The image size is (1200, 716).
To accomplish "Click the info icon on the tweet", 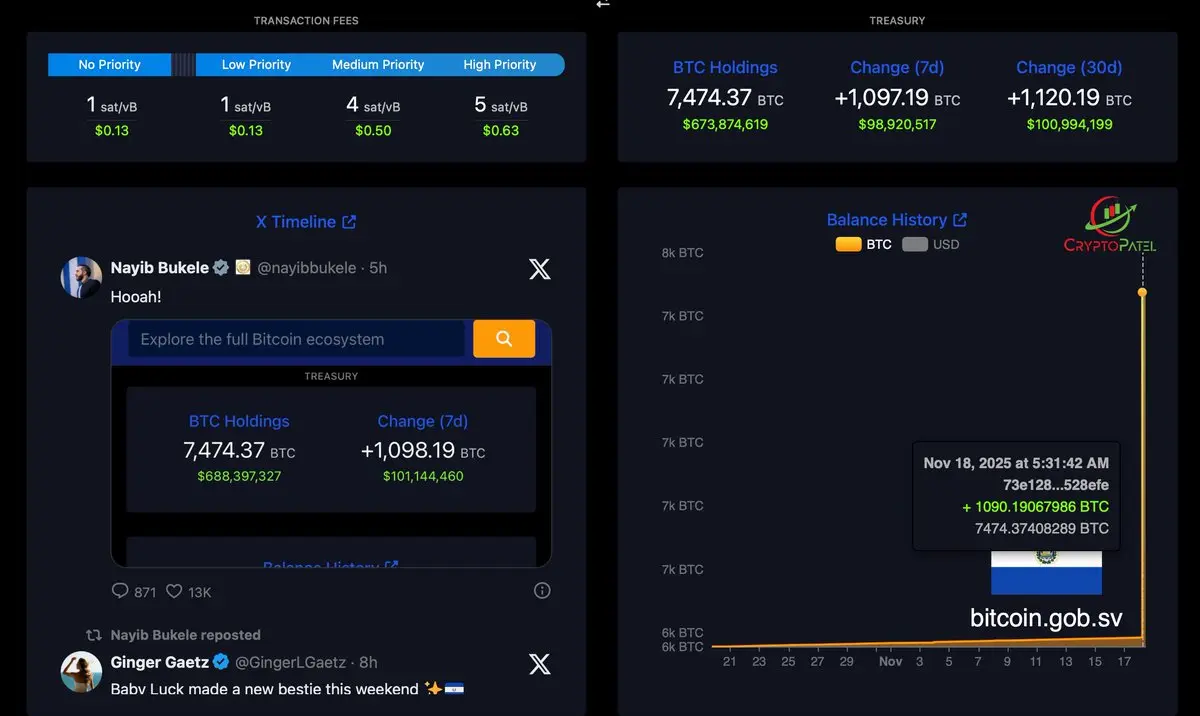I will pos(542,591).
